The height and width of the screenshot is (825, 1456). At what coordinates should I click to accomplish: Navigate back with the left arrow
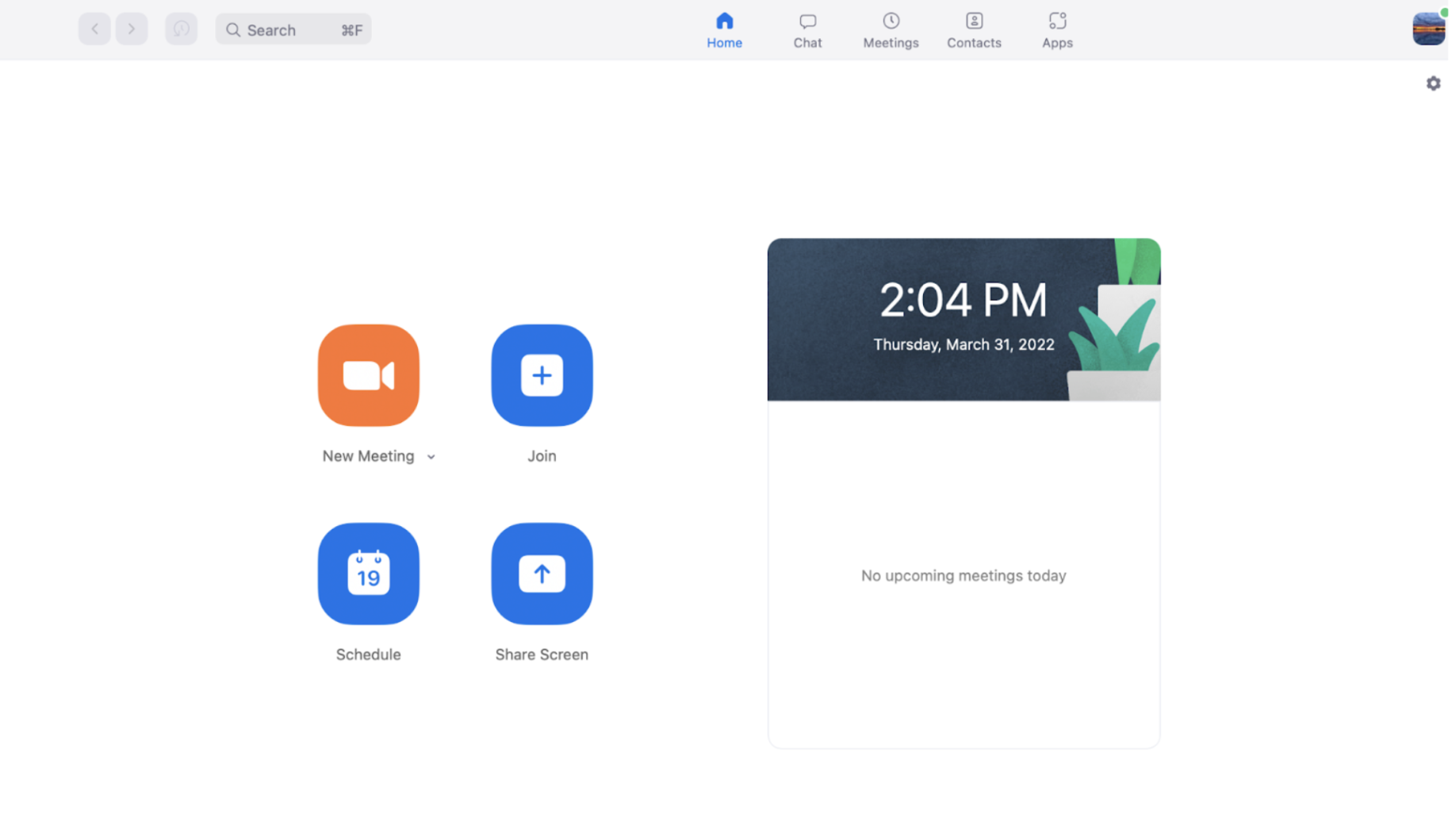tap(94, 29)
